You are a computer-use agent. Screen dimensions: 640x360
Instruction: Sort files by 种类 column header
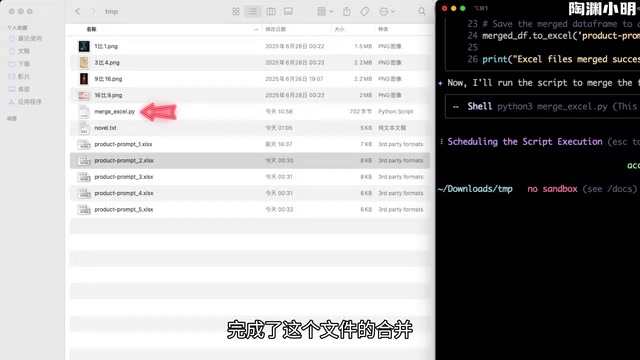[383, 29]
